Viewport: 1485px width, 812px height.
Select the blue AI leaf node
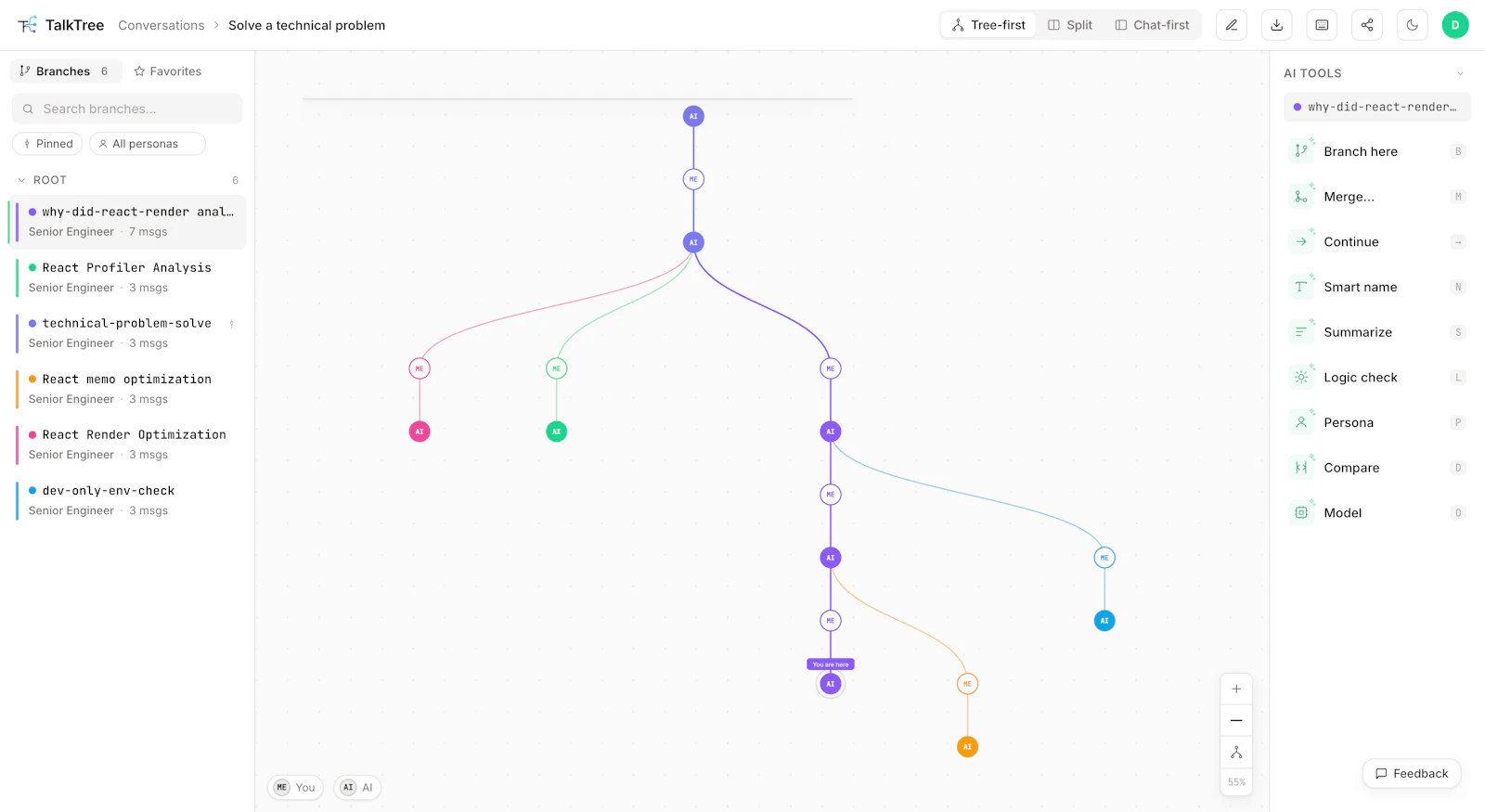1104,621
